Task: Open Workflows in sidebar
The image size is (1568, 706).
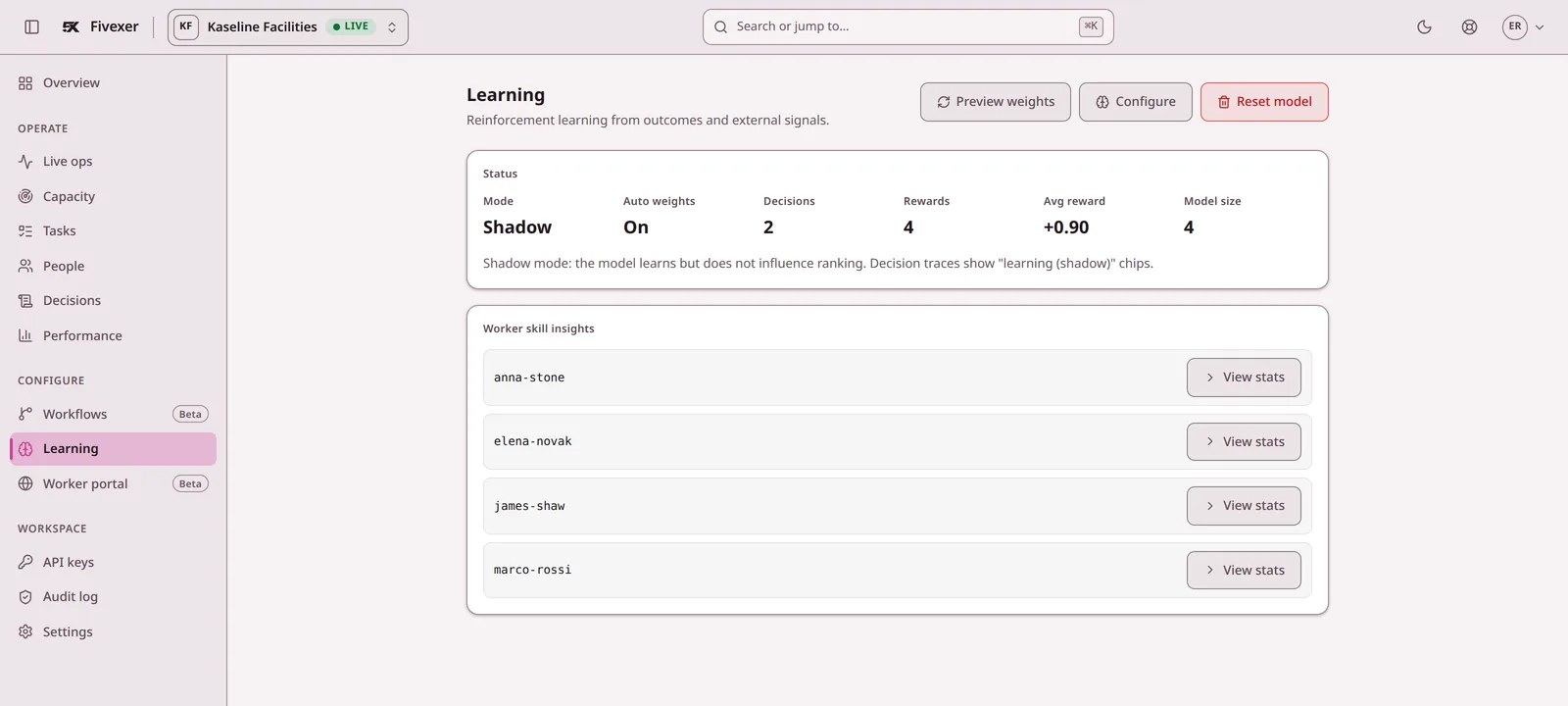Action: (x=113, y=414)
